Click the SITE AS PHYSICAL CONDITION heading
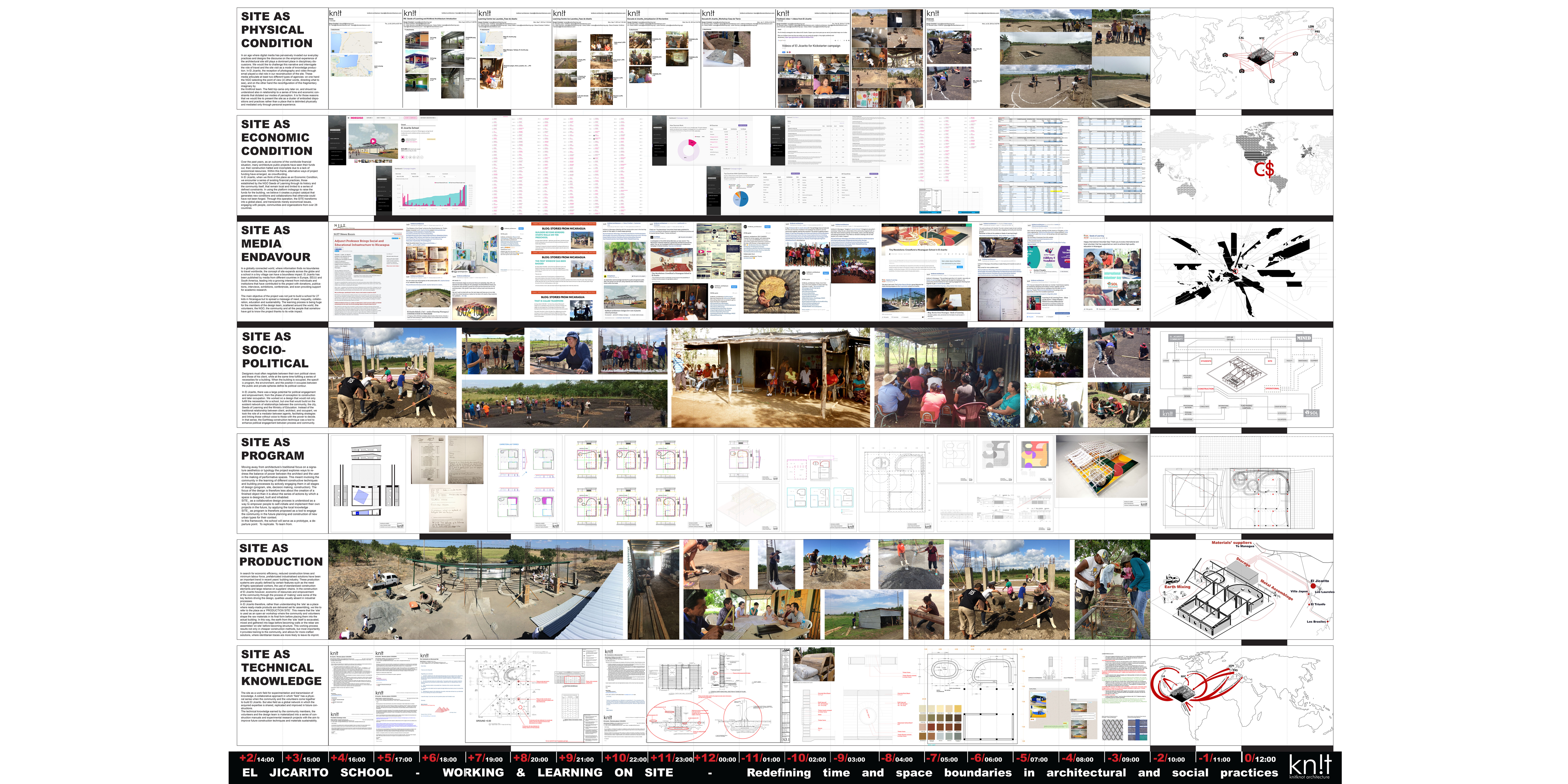The height and width of the screenshot is (784, 1568). click(x=276, y=30)
